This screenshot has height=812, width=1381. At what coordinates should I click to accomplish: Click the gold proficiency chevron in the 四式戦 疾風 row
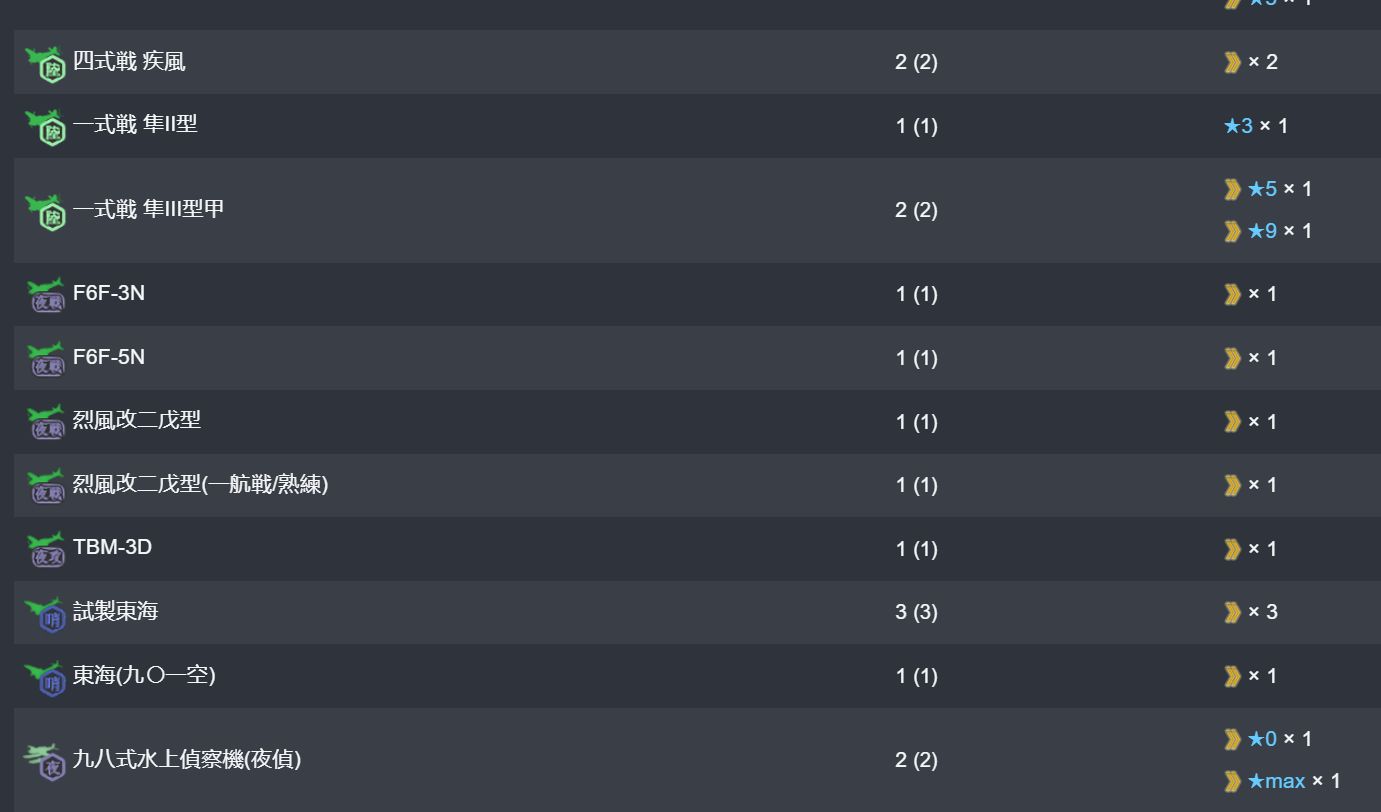(1232, 62)
